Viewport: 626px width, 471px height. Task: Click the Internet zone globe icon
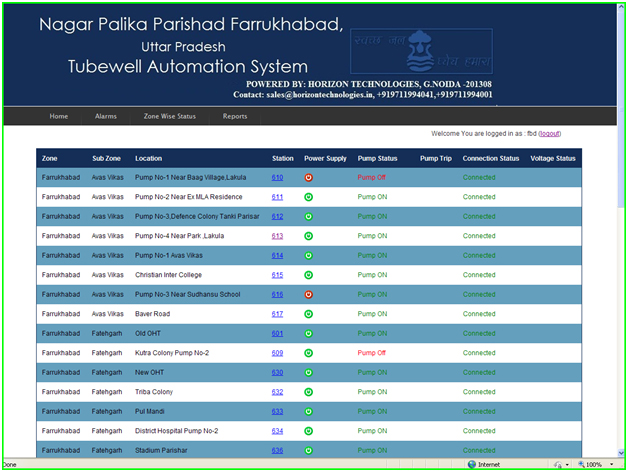[x=472, y=465]
